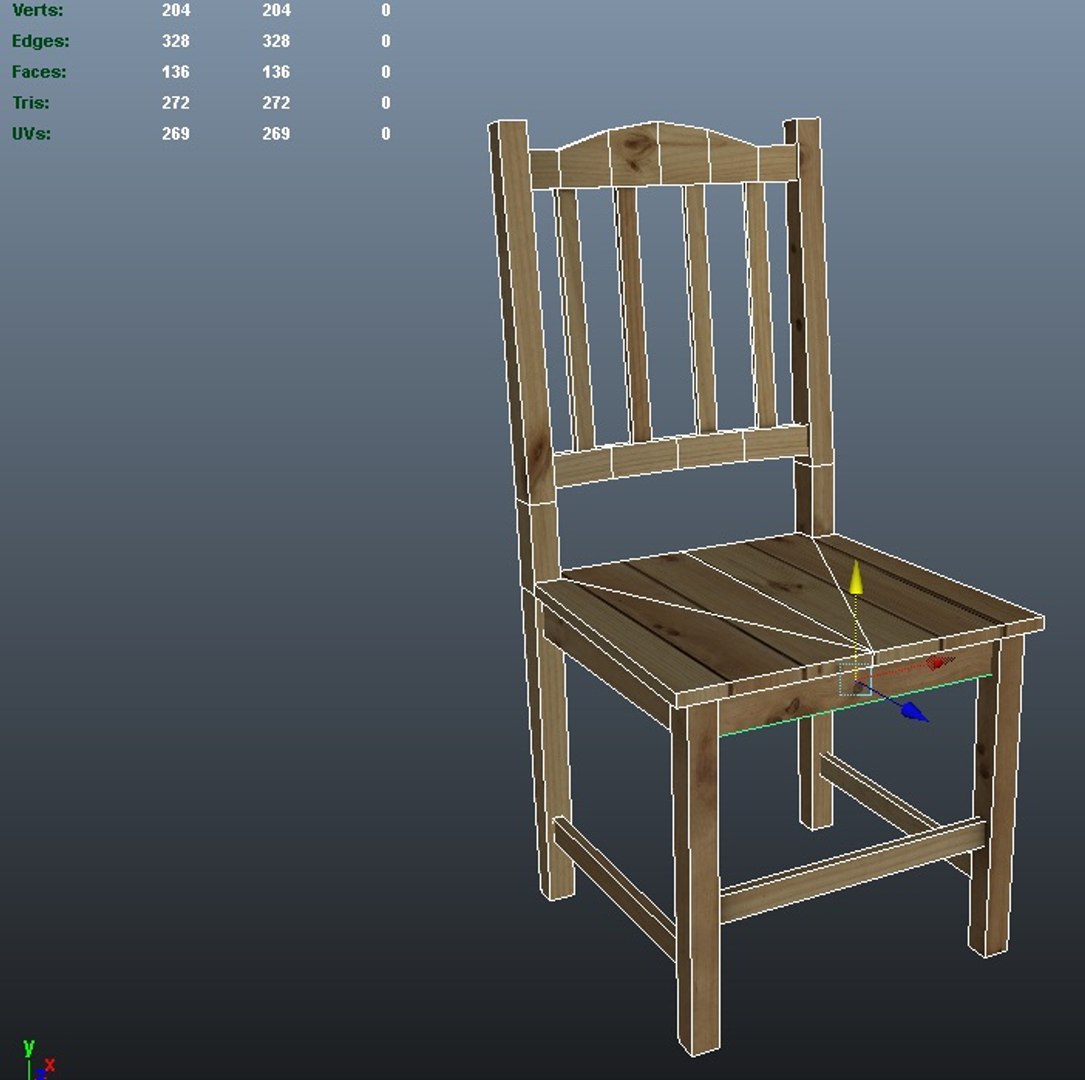Click the first 269 value in the UVs row
The width and height of the screenshot is (1085, 1080).
(176, 134)
